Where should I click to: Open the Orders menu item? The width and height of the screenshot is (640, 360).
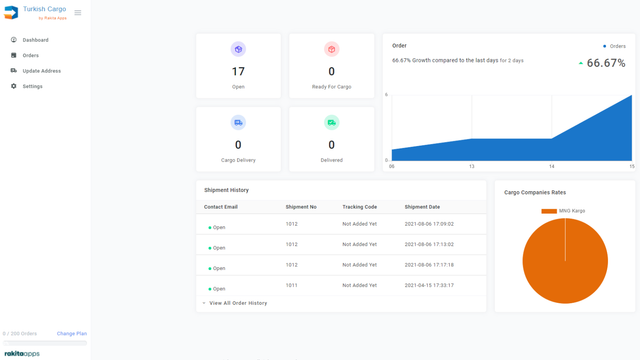pyautogui.click(x=31, y=55)
